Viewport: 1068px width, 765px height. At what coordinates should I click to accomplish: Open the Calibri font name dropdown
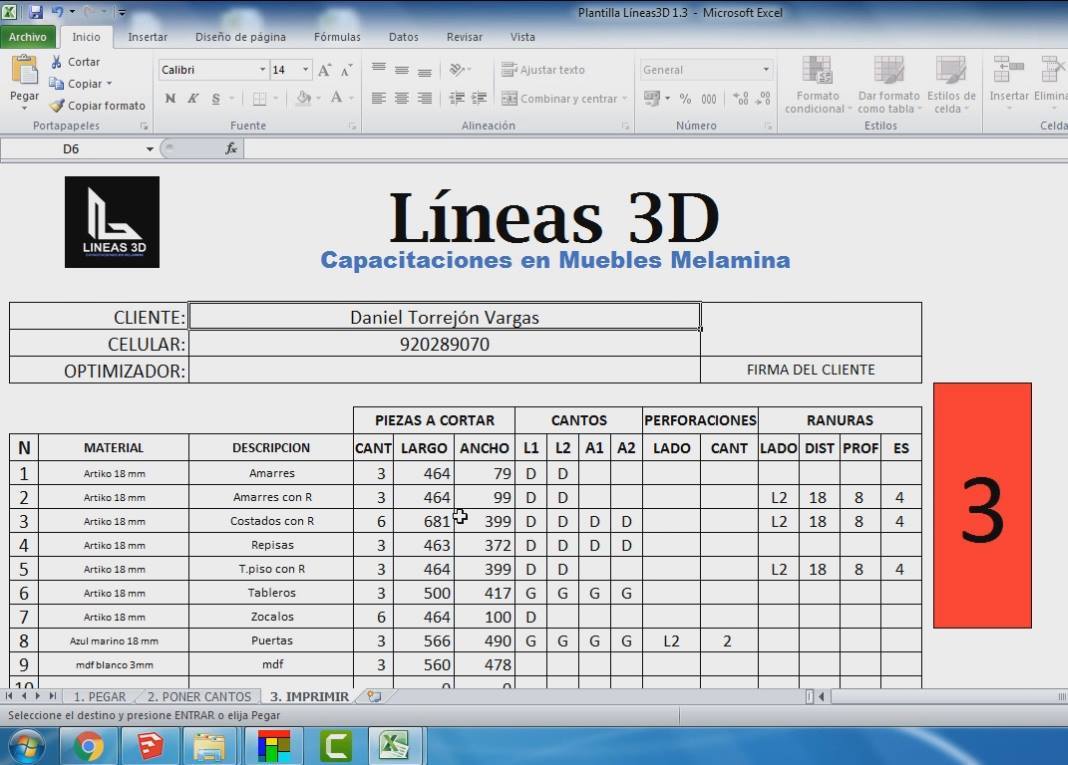262,70
